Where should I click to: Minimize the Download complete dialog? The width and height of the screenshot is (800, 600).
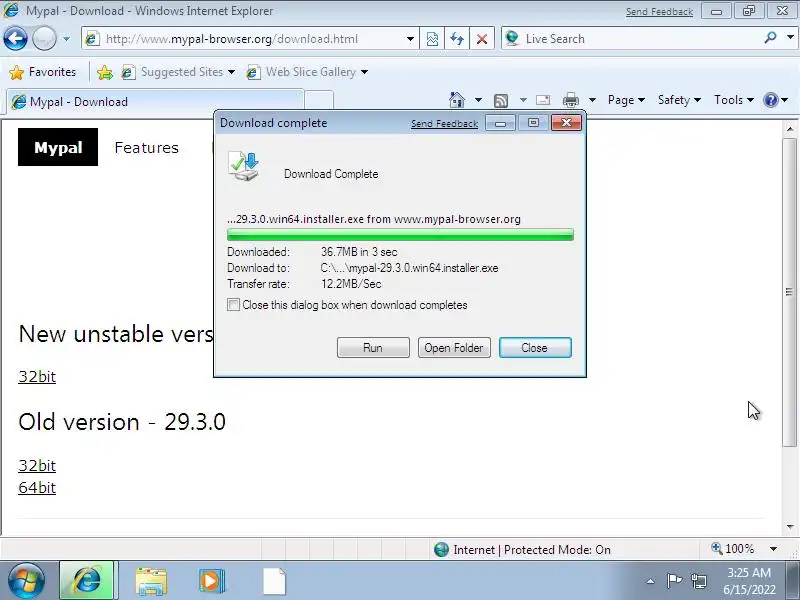(501, 123)
